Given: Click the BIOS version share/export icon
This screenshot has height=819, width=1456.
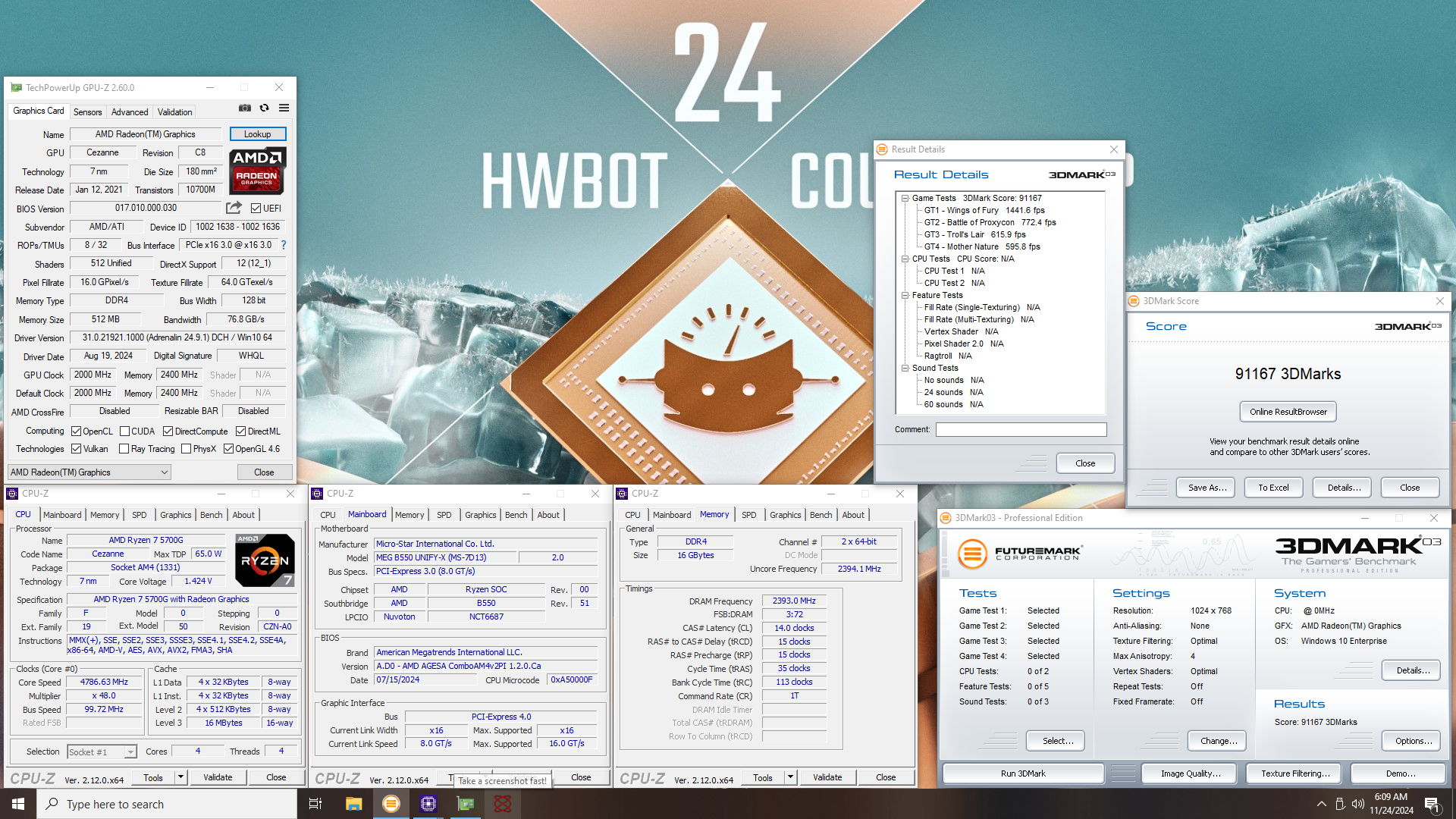Looking at the screenshot, I should [234, 208].
